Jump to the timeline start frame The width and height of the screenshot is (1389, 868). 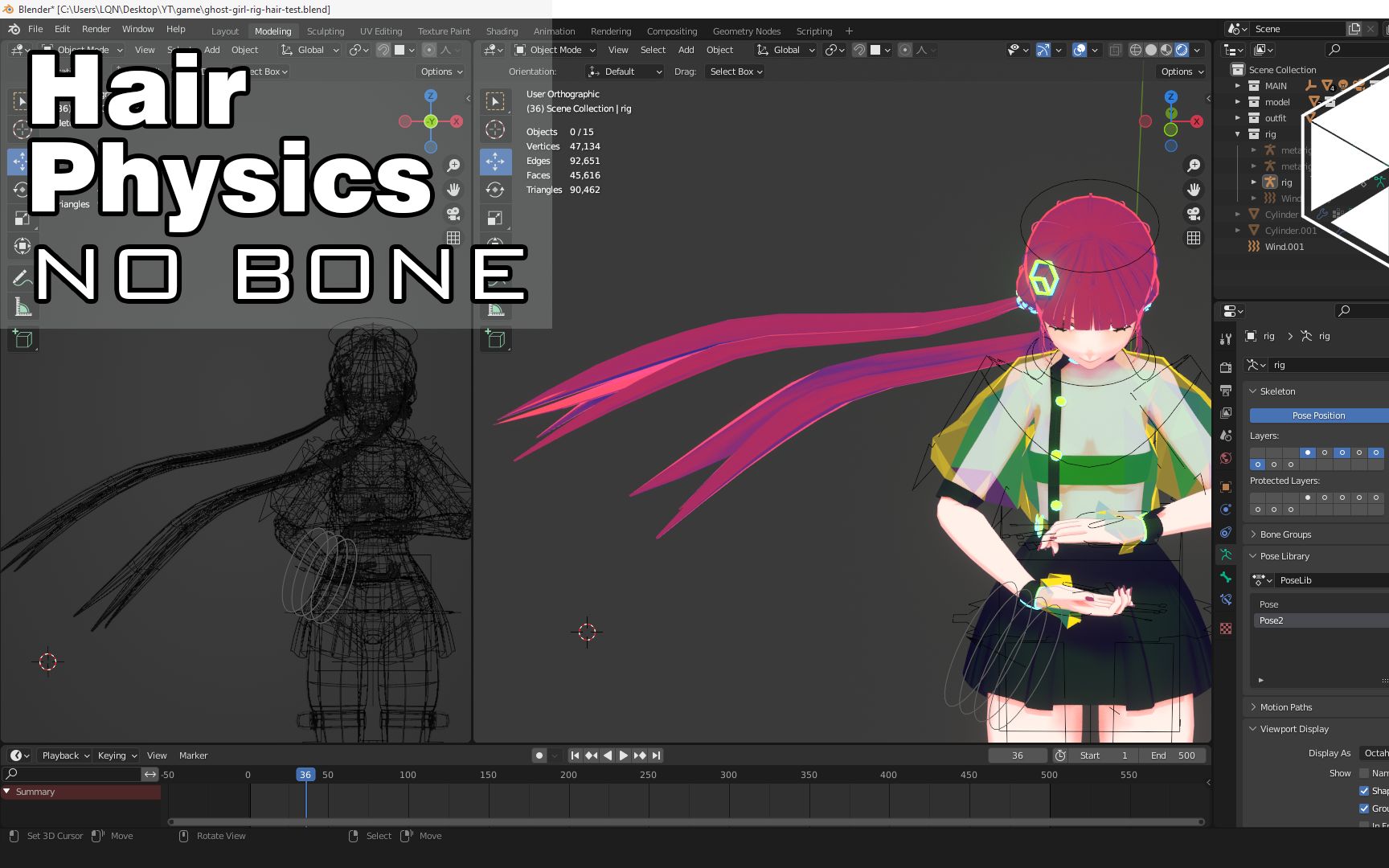tap(575, 755)
